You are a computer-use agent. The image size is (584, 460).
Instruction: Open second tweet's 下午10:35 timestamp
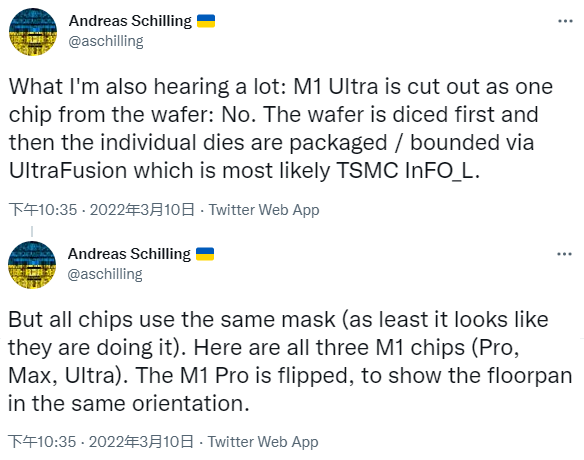(x=42, y=442)
